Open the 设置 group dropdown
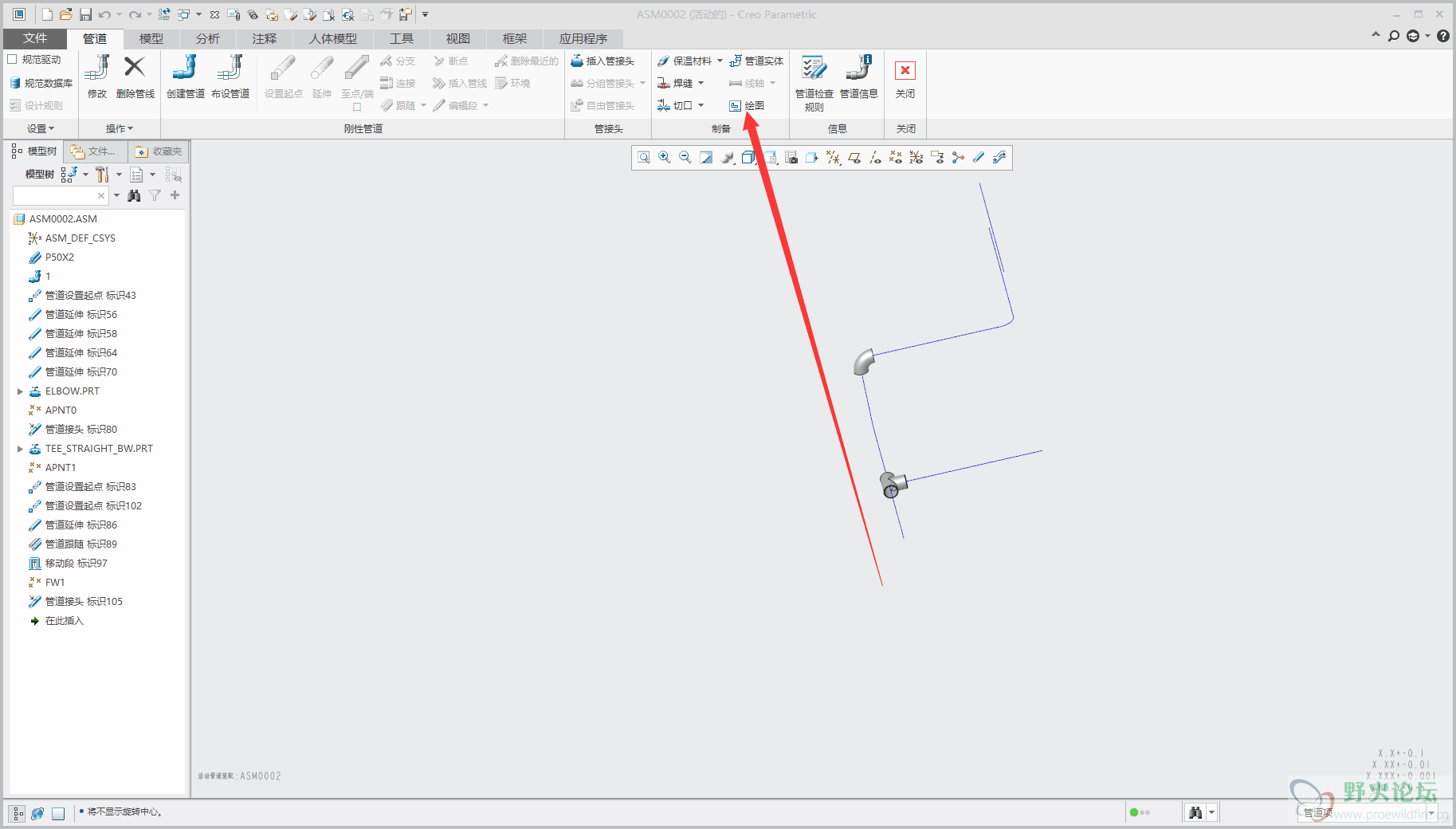1456x829 pixels. coord(41,128)
